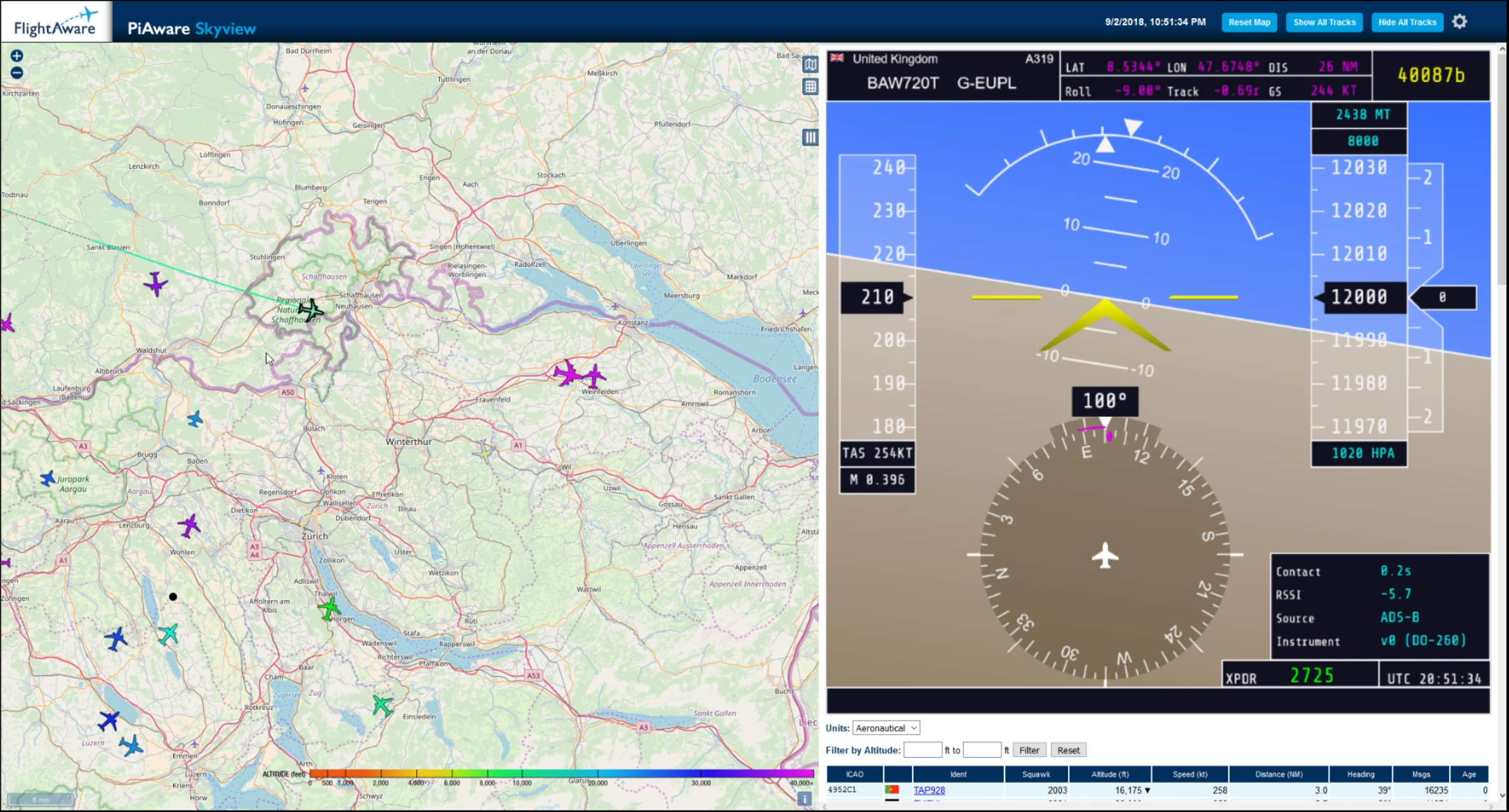
Task: Click the settings gear icon
Action: click(1460, 21)
